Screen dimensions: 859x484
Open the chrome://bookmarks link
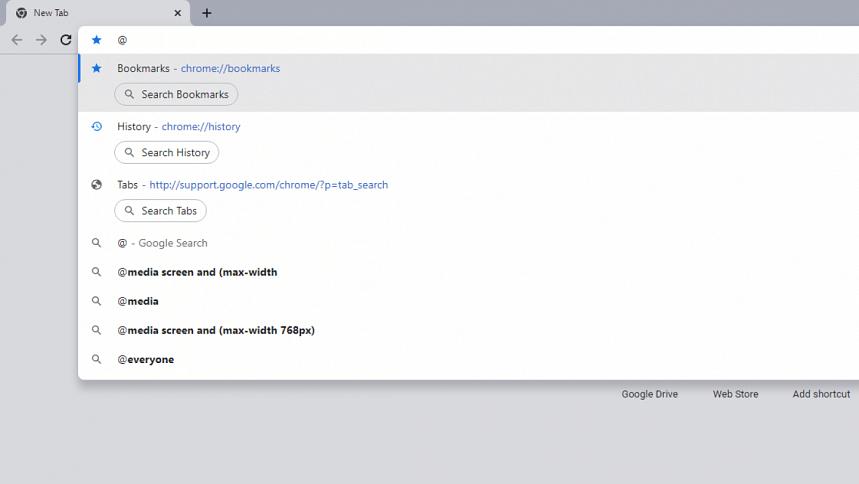click(230, 69)
